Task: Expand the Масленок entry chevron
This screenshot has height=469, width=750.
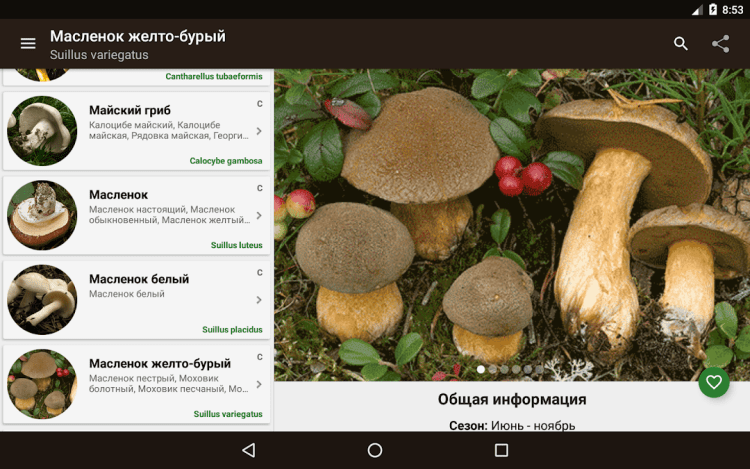Action: [259, 216]
